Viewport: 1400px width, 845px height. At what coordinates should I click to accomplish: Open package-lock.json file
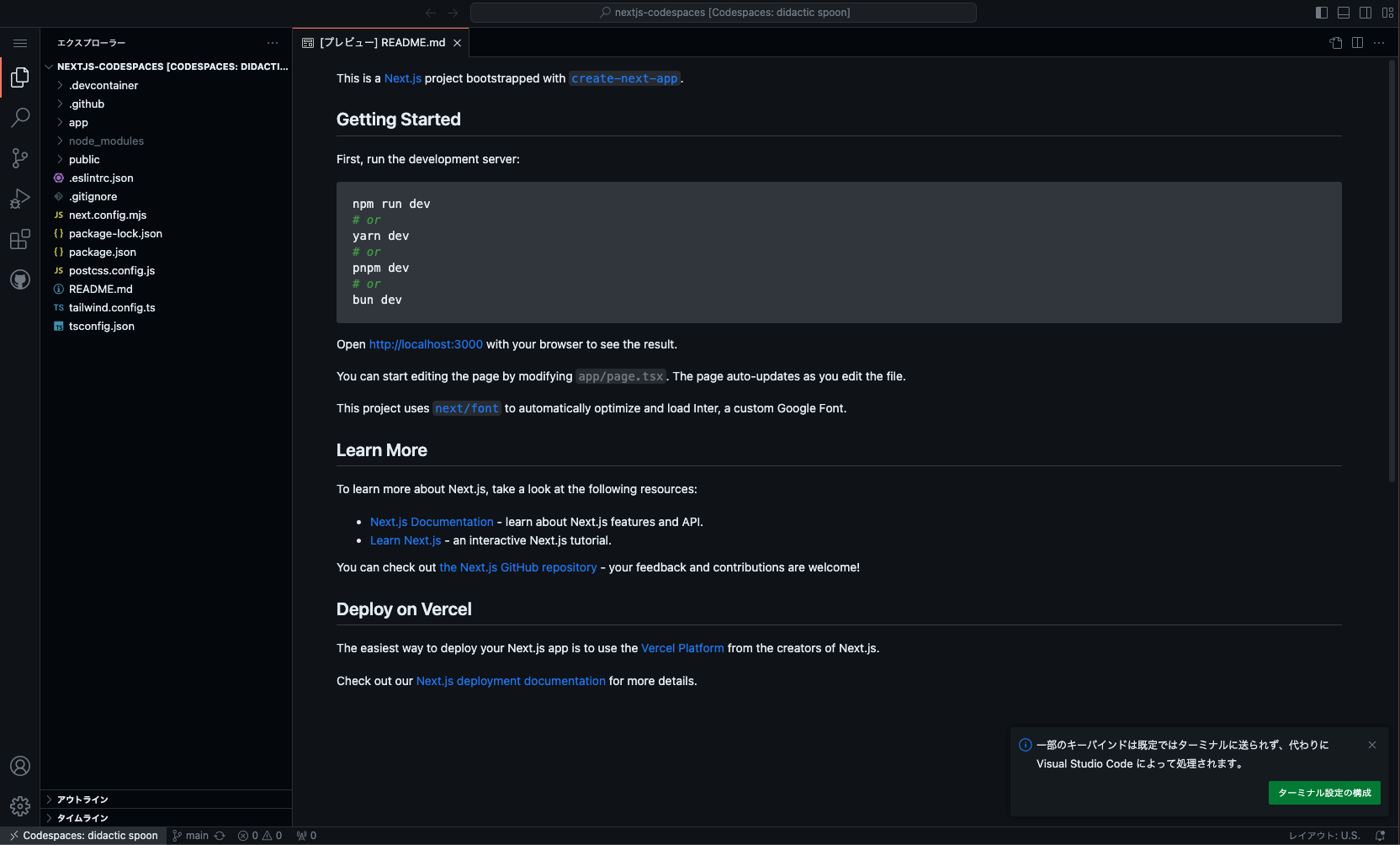167,233
